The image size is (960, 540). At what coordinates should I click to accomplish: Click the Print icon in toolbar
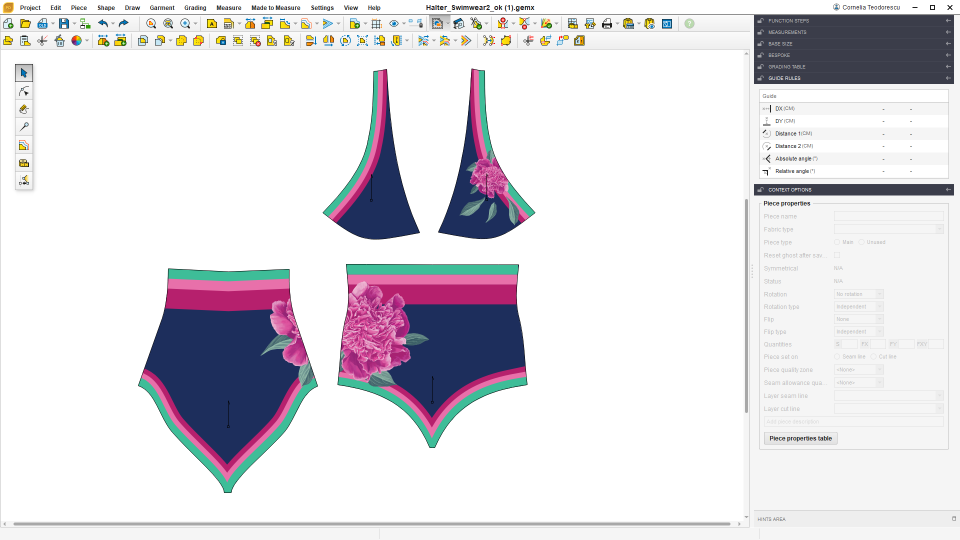607,23
